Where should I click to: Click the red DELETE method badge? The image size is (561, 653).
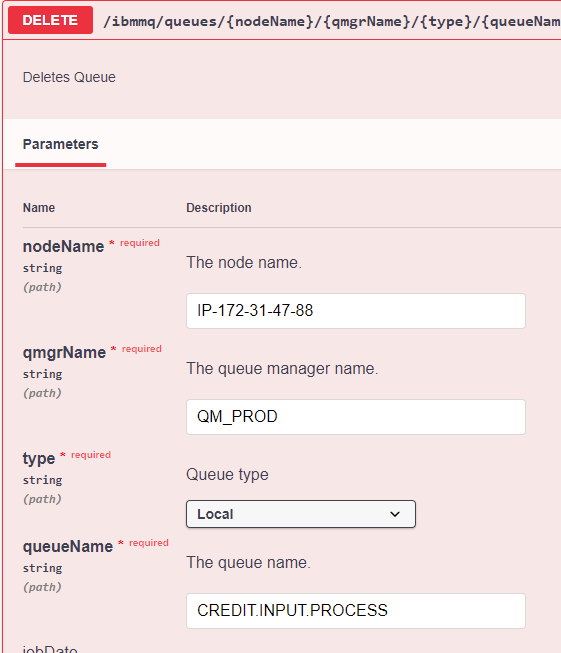[x=50, y=20]
